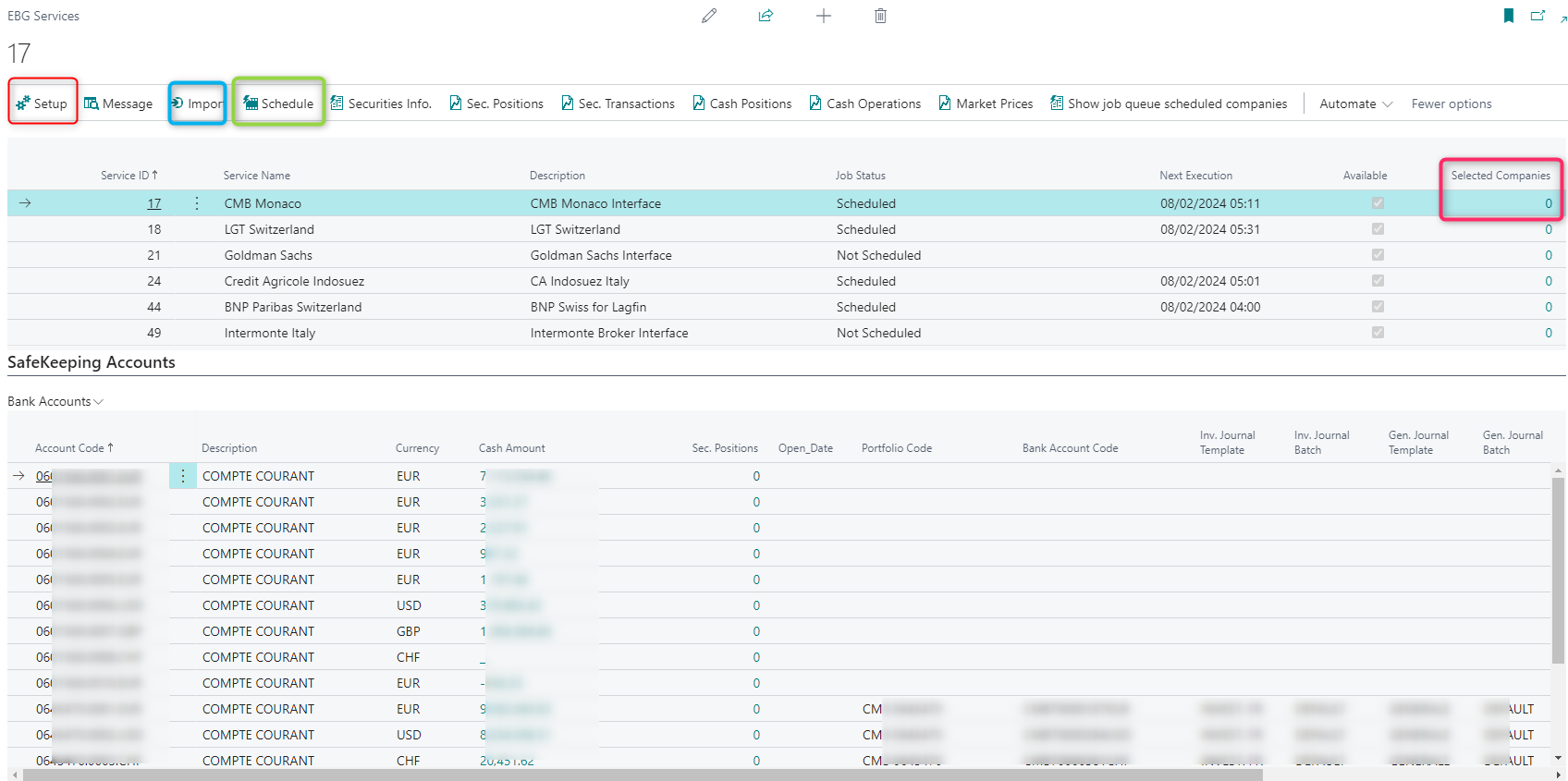Open page in new window icon
This screenshot has width=1568, height=781.
(x=1537, y=16)
